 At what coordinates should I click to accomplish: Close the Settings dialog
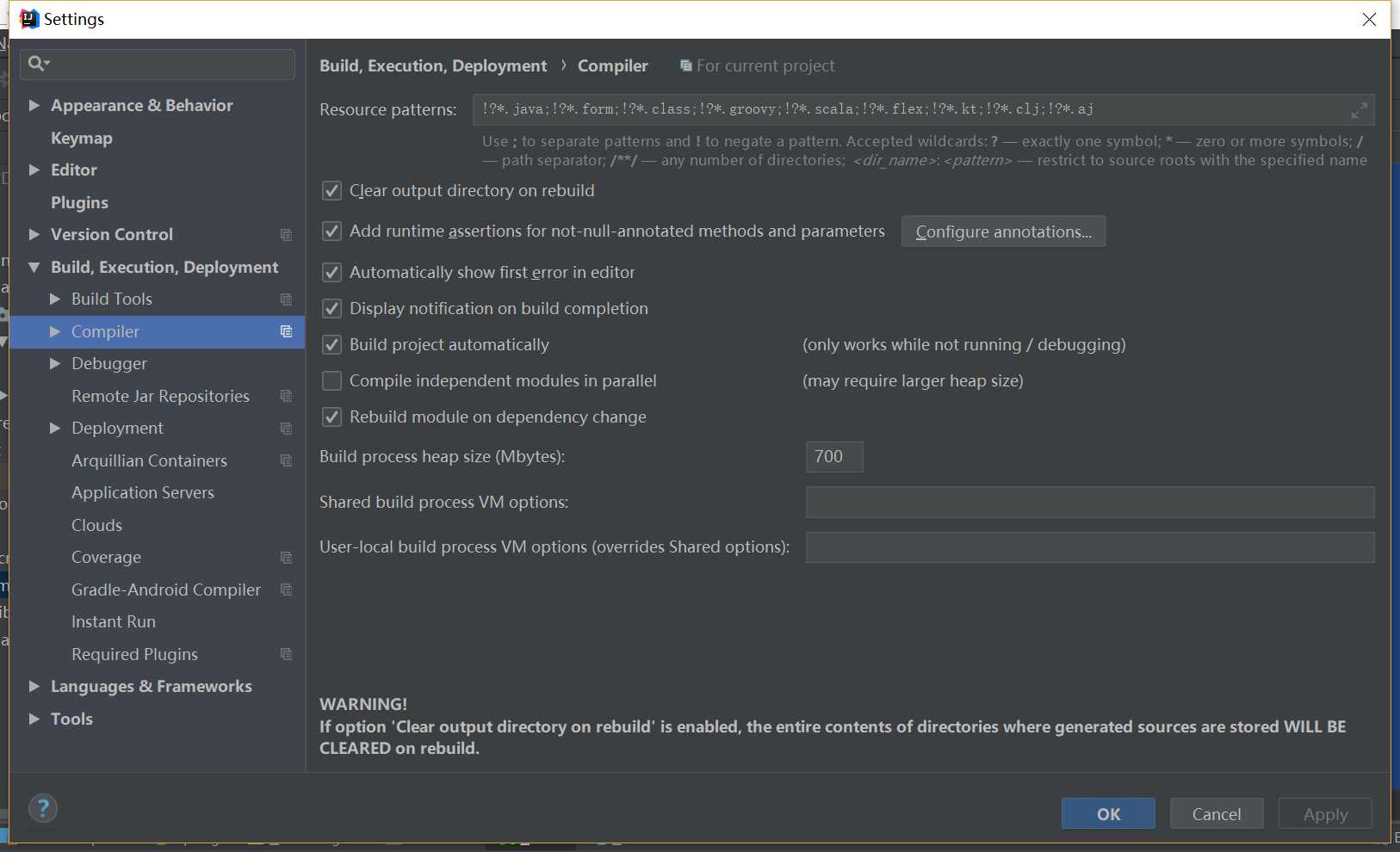pos(1369,19)
